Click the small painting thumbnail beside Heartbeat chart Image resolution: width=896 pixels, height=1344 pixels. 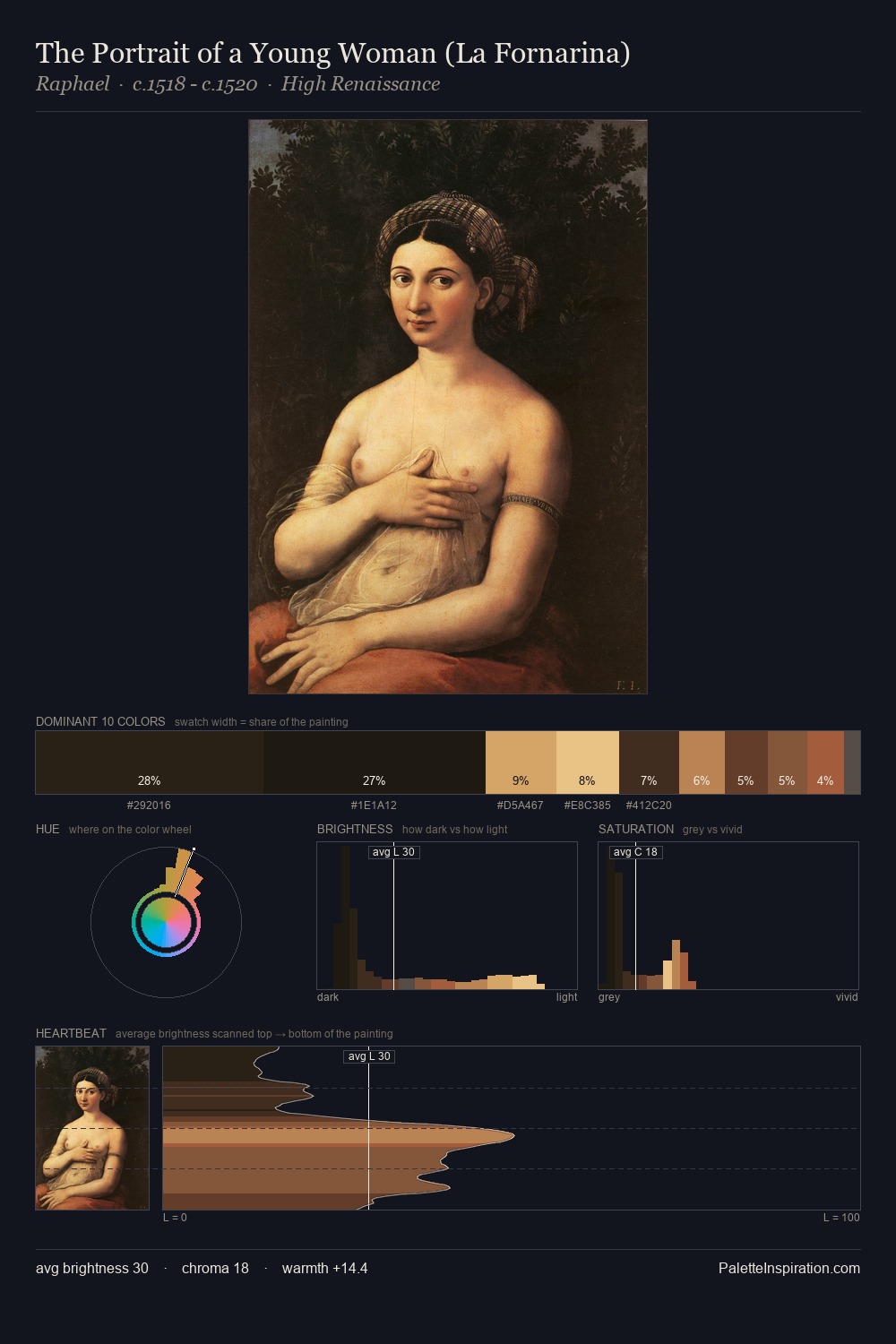[x=92, y=1128]
